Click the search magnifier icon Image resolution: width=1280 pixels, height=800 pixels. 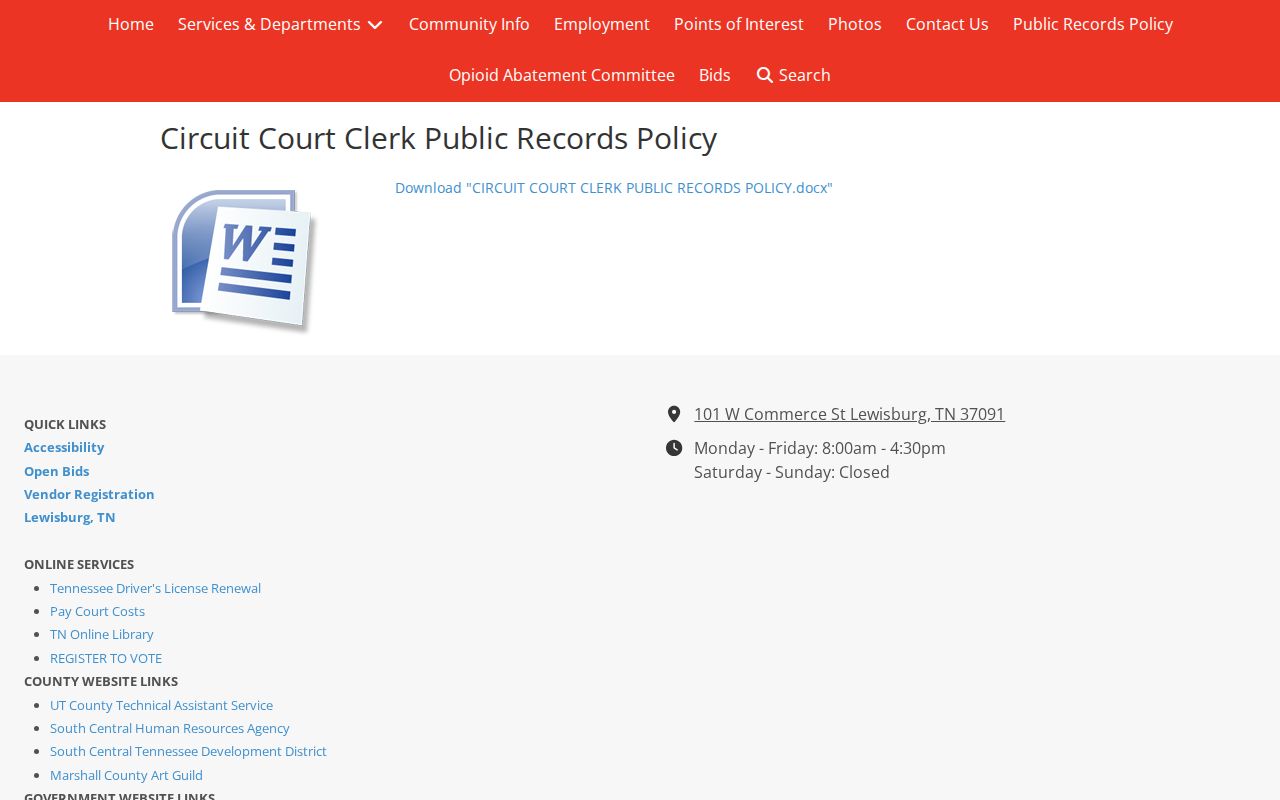point(765,75)
